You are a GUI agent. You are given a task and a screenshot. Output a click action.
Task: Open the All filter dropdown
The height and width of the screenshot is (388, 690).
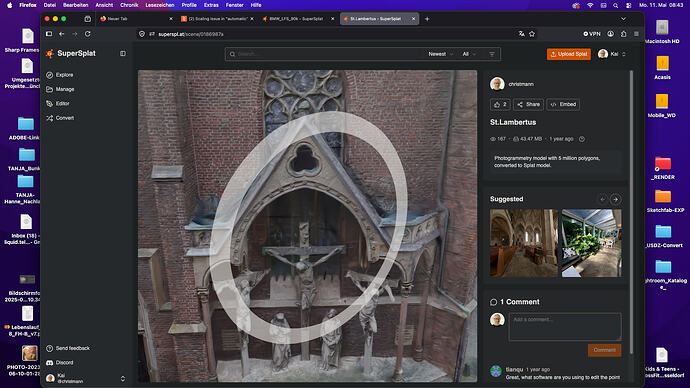[x=469, y=54]
